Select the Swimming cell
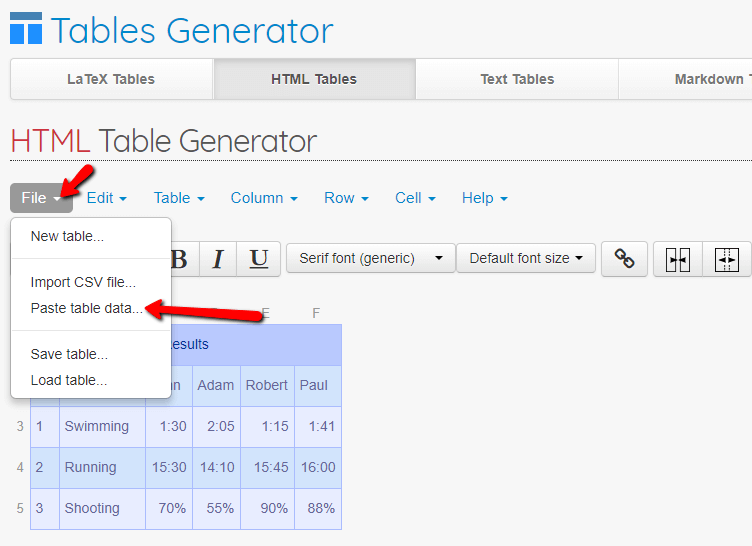The height and width of the screenshot is (546, 752). (x=102, y=427)
